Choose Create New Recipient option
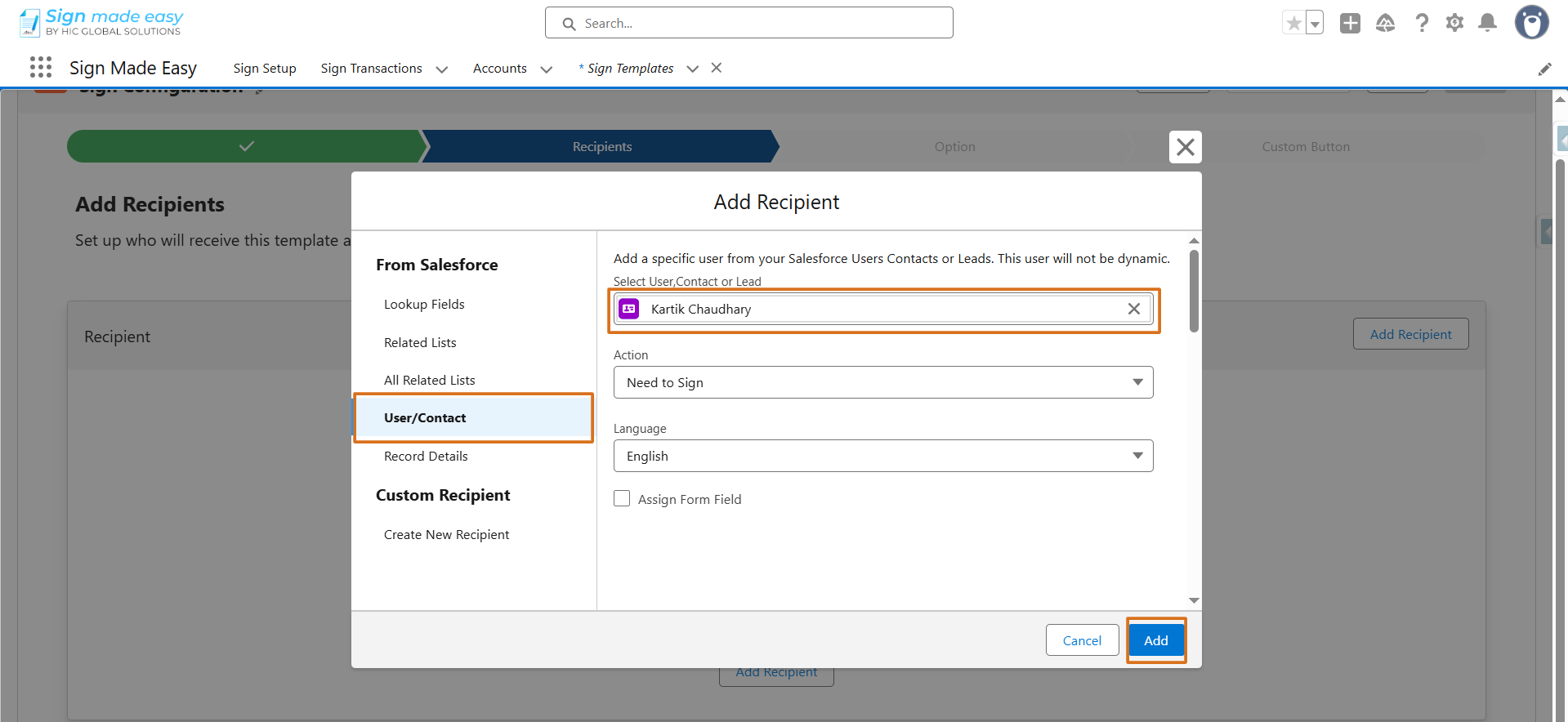 pos(446,534)
